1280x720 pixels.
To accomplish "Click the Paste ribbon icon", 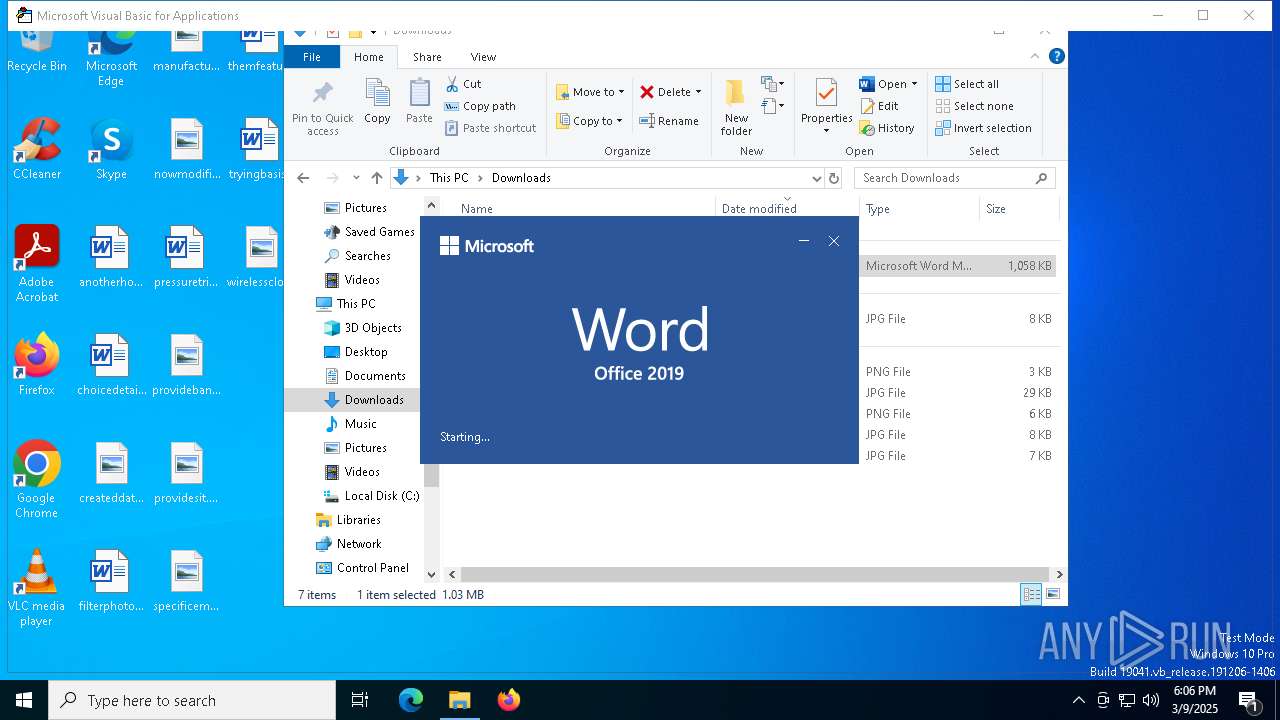I will tap(419, 102).
